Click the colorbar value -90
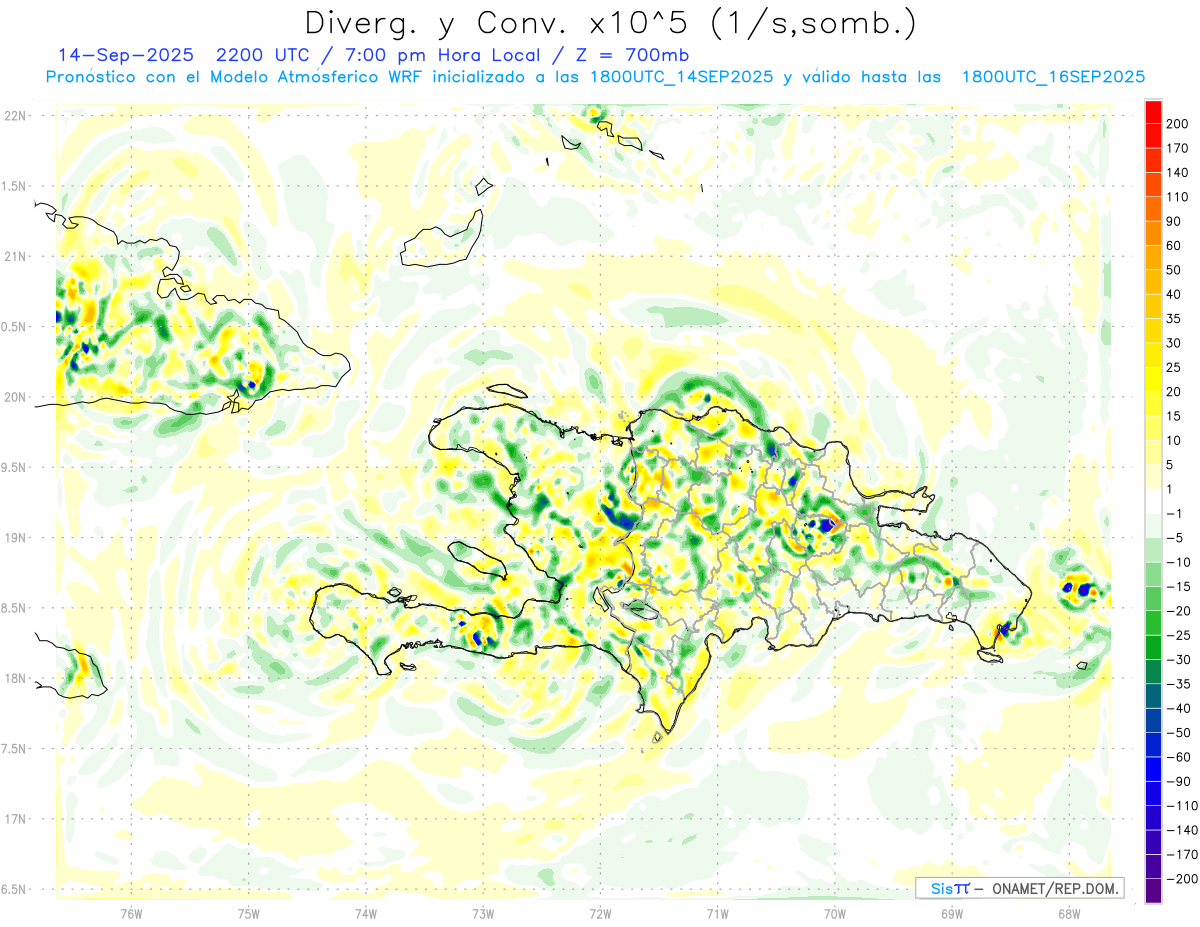This screenshot has width=1200, height=927. pos(1178,781)
